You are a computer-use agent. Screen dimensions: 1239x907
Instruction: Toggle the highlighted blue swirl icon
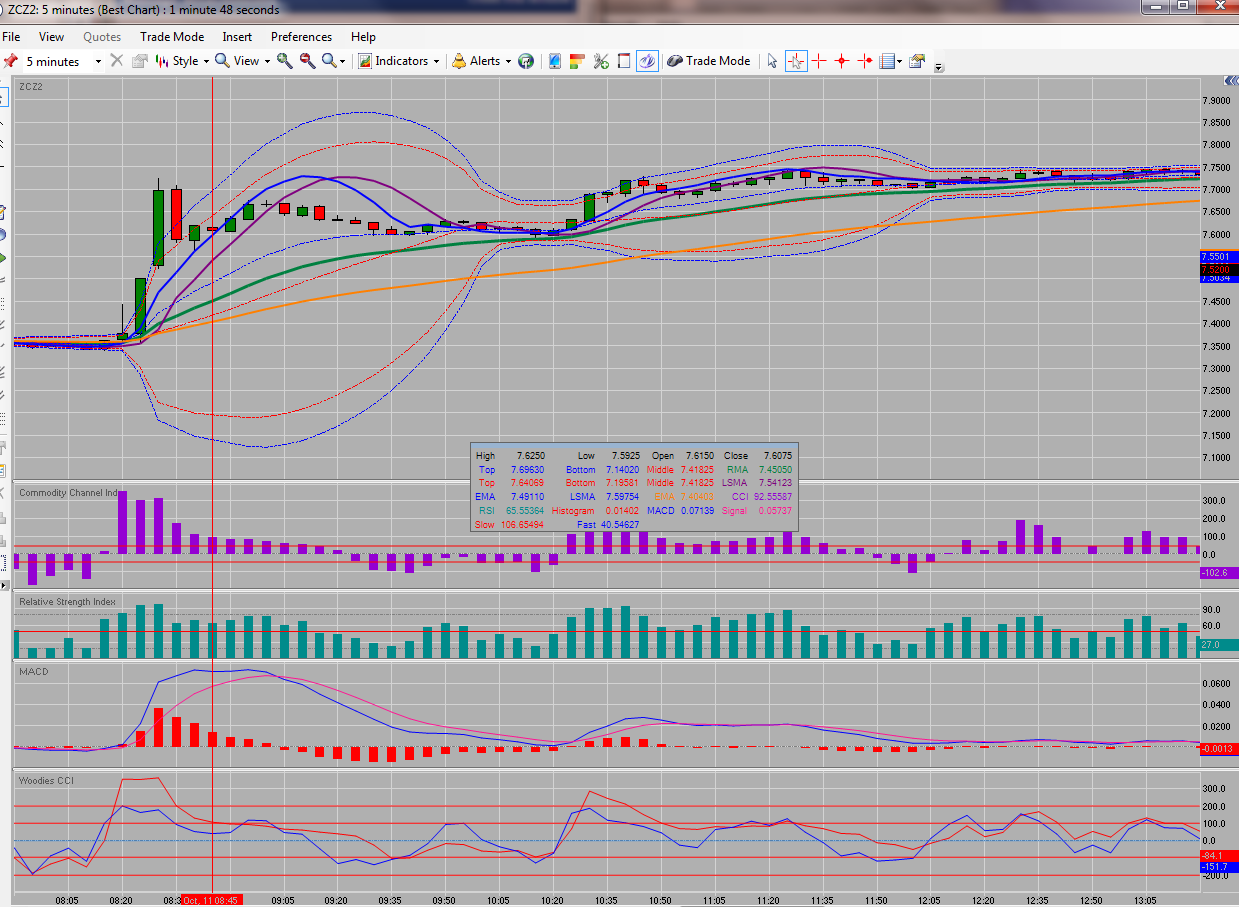[647, 61]
